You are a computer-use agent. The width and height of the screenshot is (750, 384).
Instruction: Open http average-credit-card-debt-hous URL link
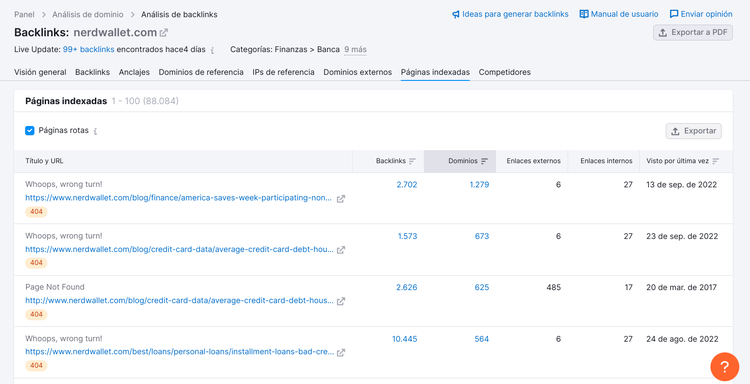click(180, 301)
